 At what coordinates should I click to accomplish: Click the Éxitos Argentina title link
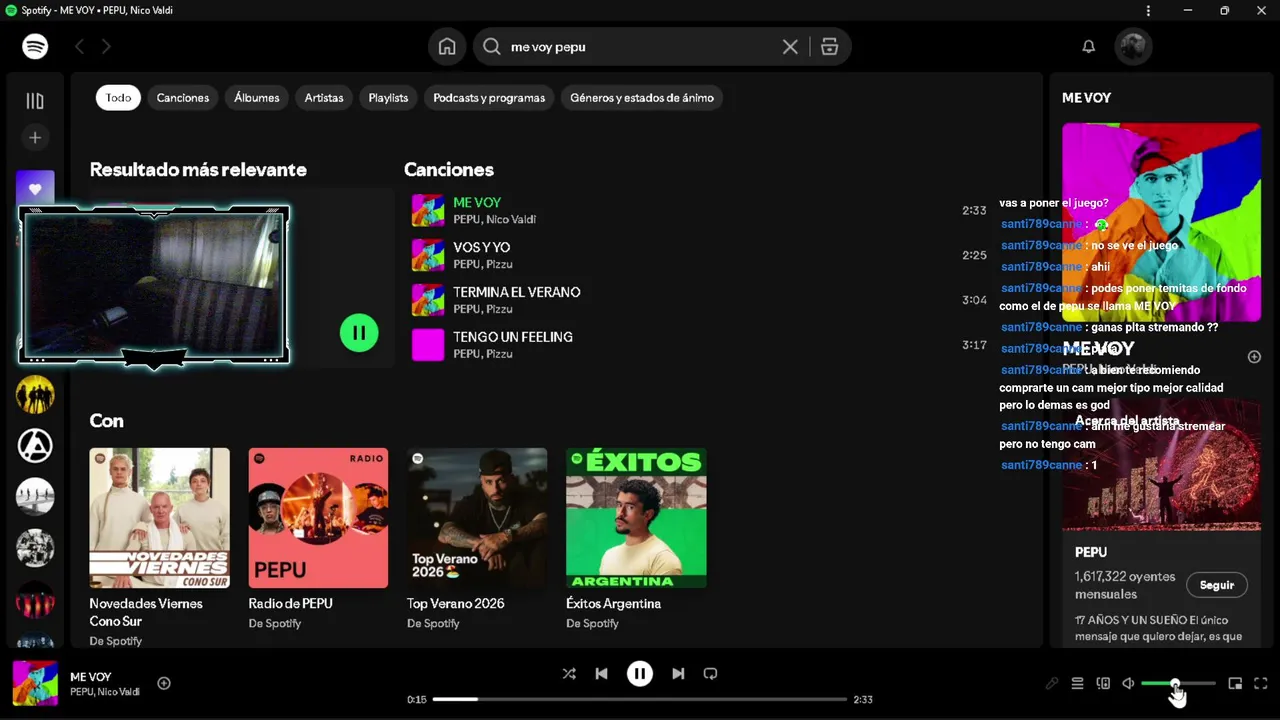(613, 603)
